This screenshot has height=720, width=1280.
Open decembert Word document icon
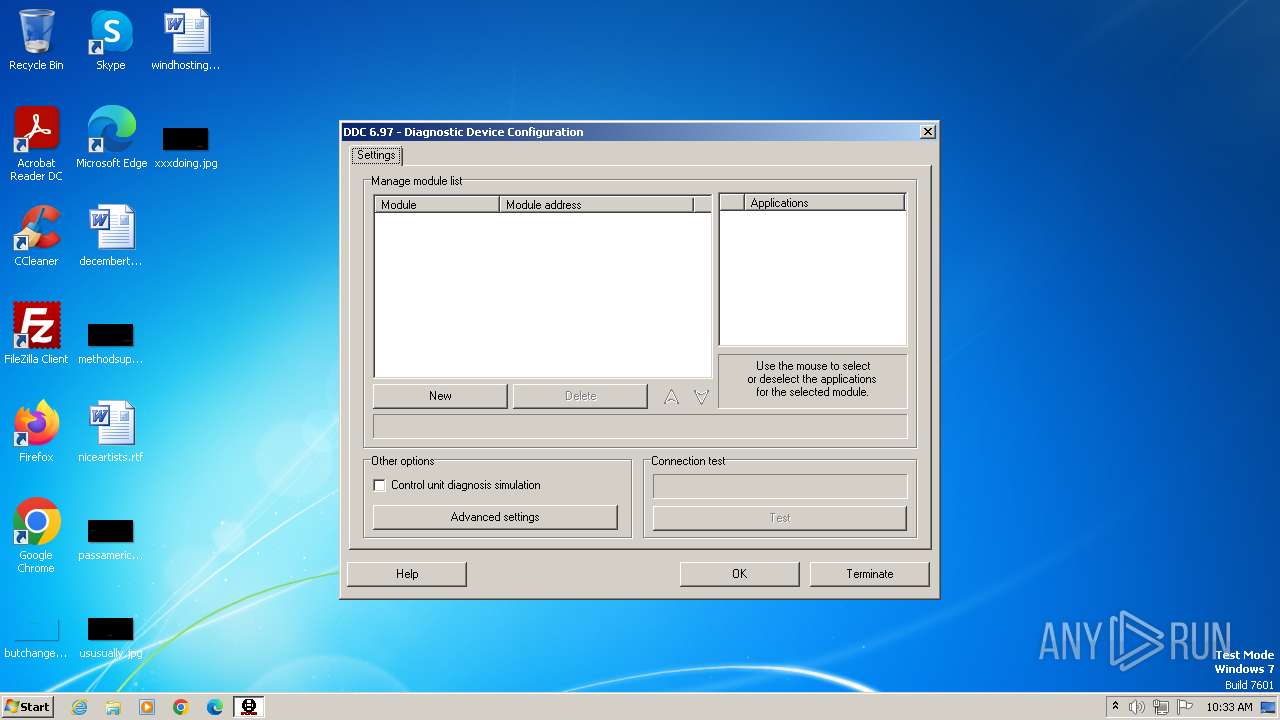click(x=110, y=236)
